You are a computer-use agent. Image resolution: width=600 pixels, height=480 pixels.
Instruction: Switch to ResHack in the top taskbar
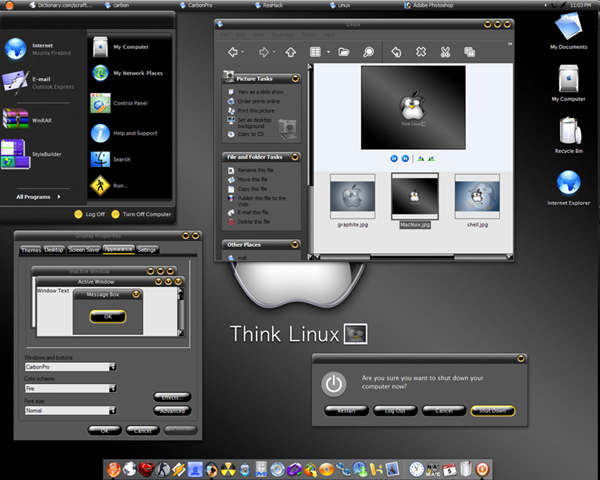click(x=269, y=5)
